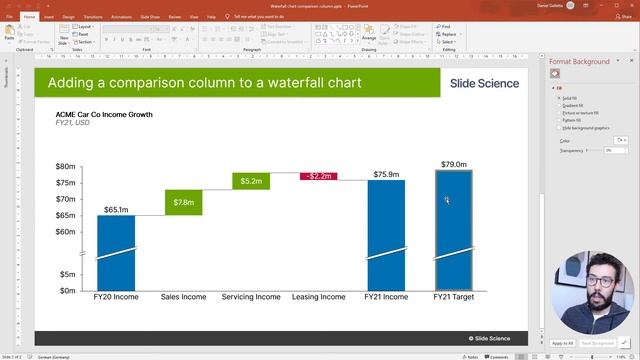
Task: Click the Tell me what you want search box
Action: click(259, 17)
